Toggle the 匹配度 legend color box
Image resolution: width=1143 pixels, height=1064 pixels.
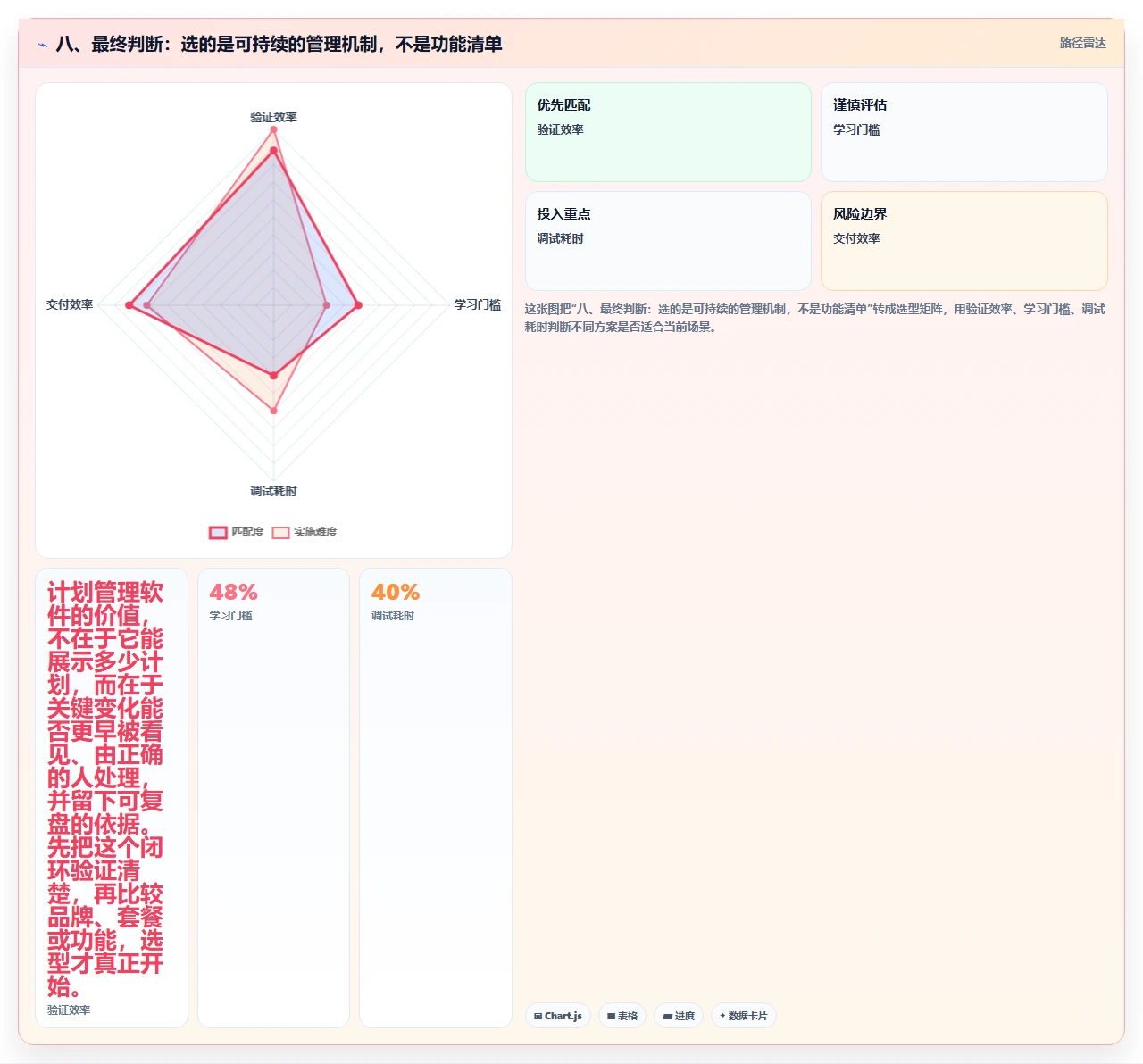(218, 532)
